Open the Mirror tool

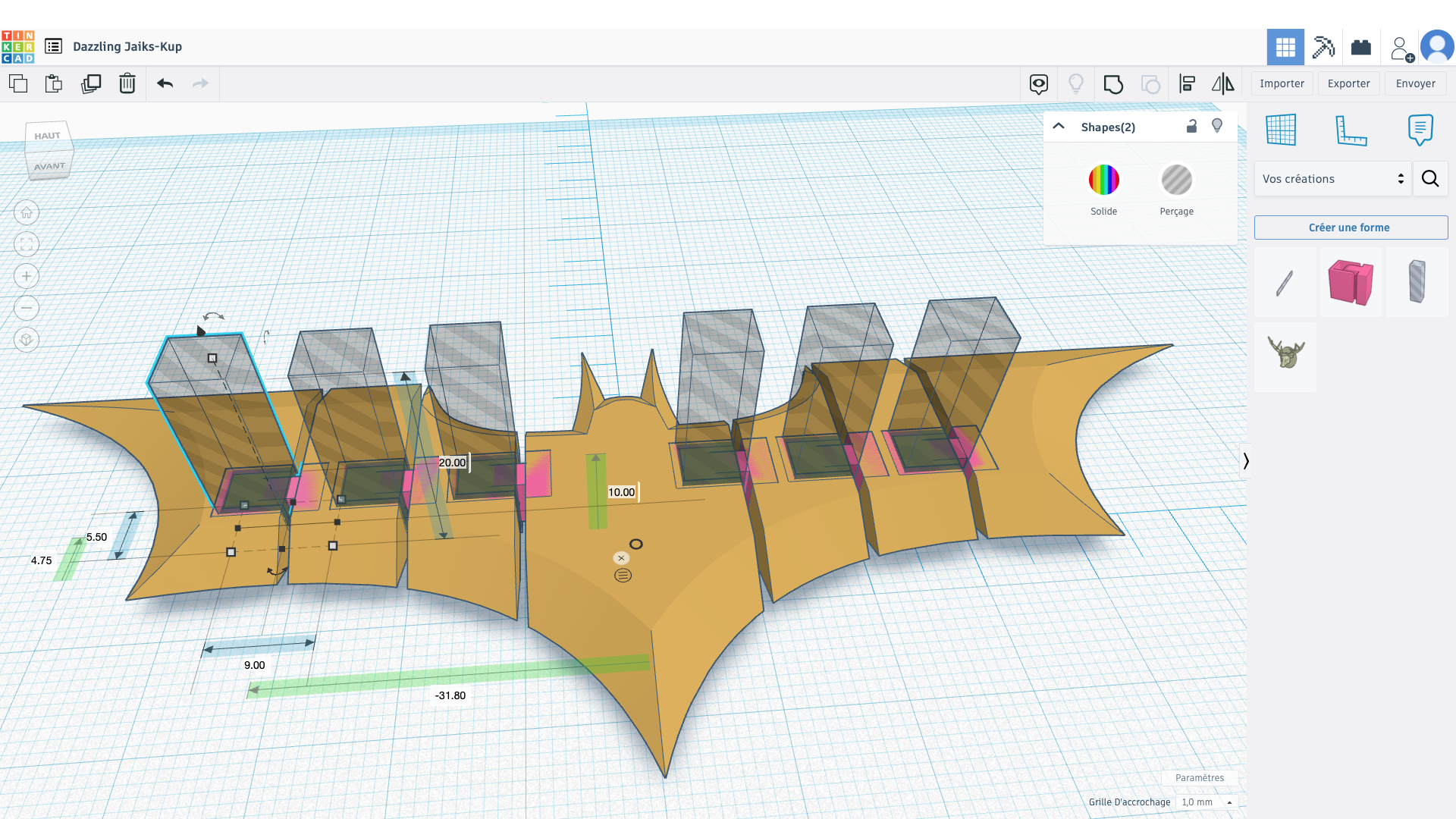tap(1222, 83)
